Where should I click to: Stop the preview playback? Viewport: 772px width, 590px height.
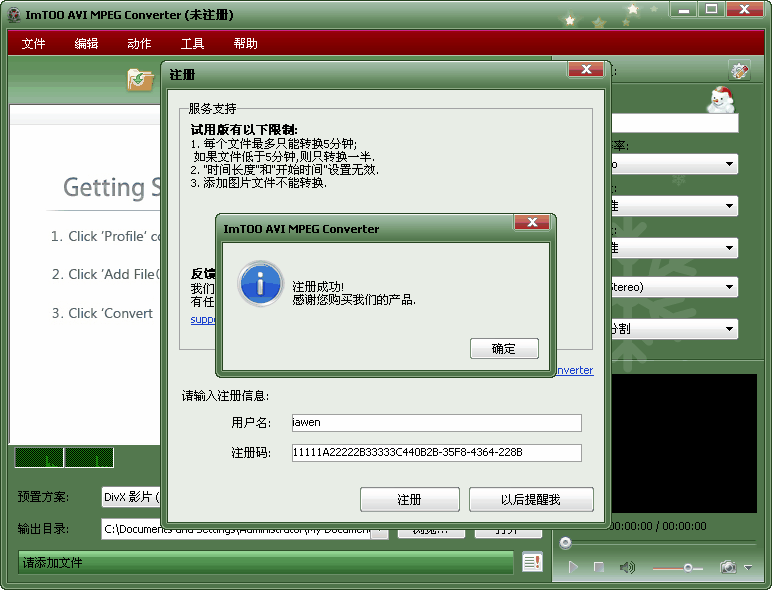point(599,567)
